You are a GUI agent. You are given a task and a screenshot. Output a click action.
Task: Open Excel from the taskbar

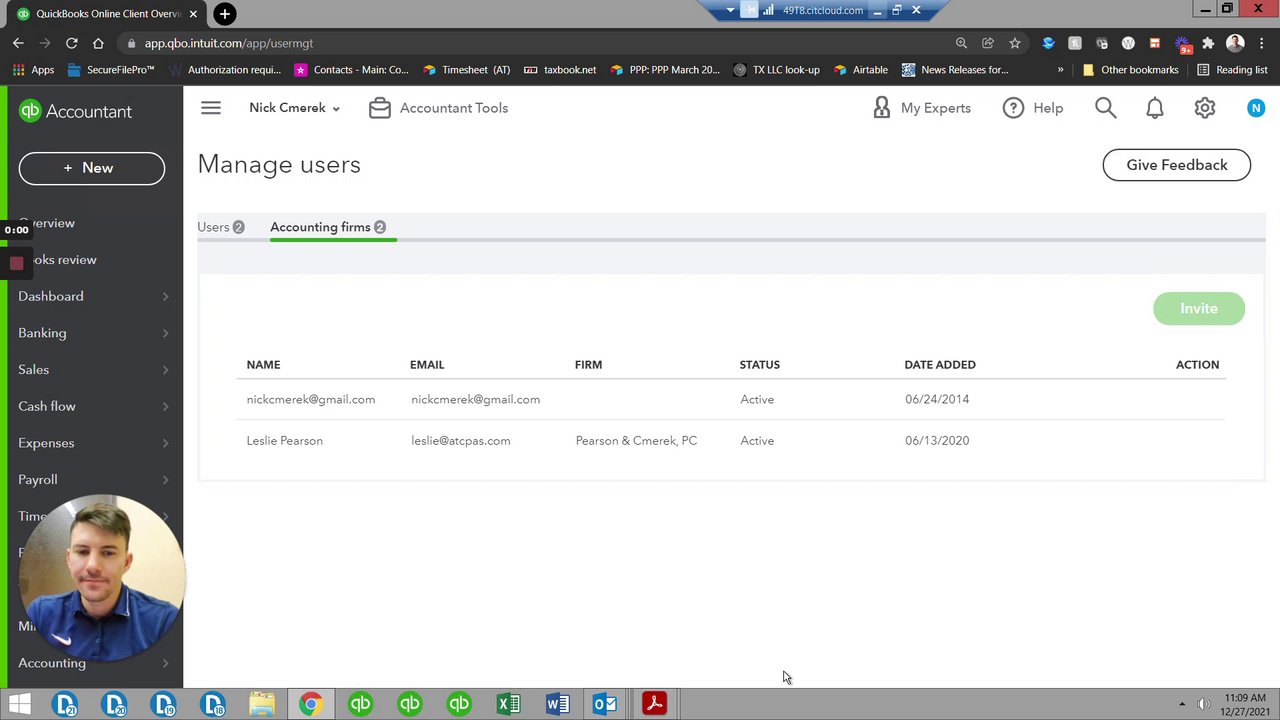(x=508, y=704)
